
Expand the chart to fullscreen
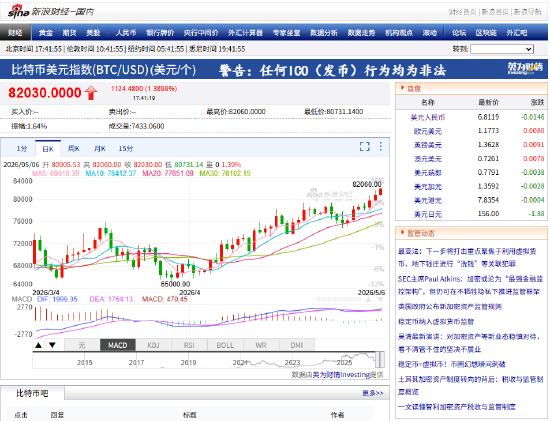365,147
